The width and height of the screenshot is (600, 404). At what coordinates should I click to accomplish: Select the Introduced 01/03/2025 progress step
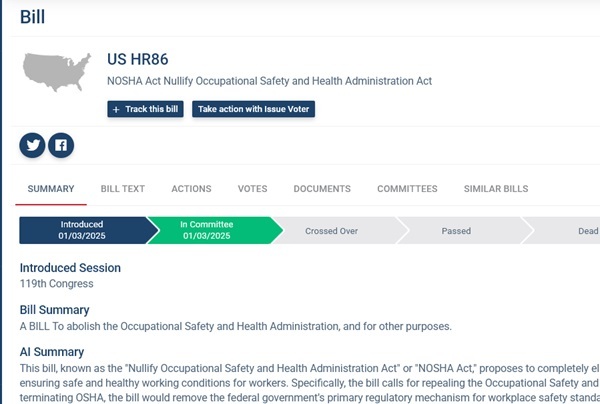pos(82,230)
